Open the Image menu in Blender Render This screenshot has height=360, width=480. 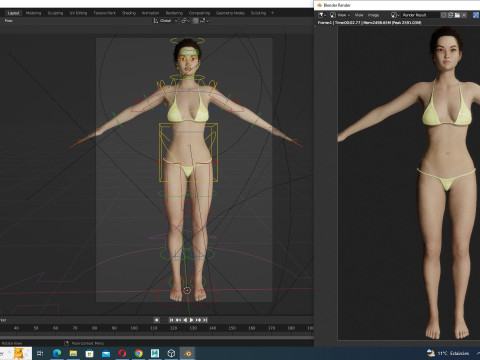pyautogui.click(x=373, y=15)
